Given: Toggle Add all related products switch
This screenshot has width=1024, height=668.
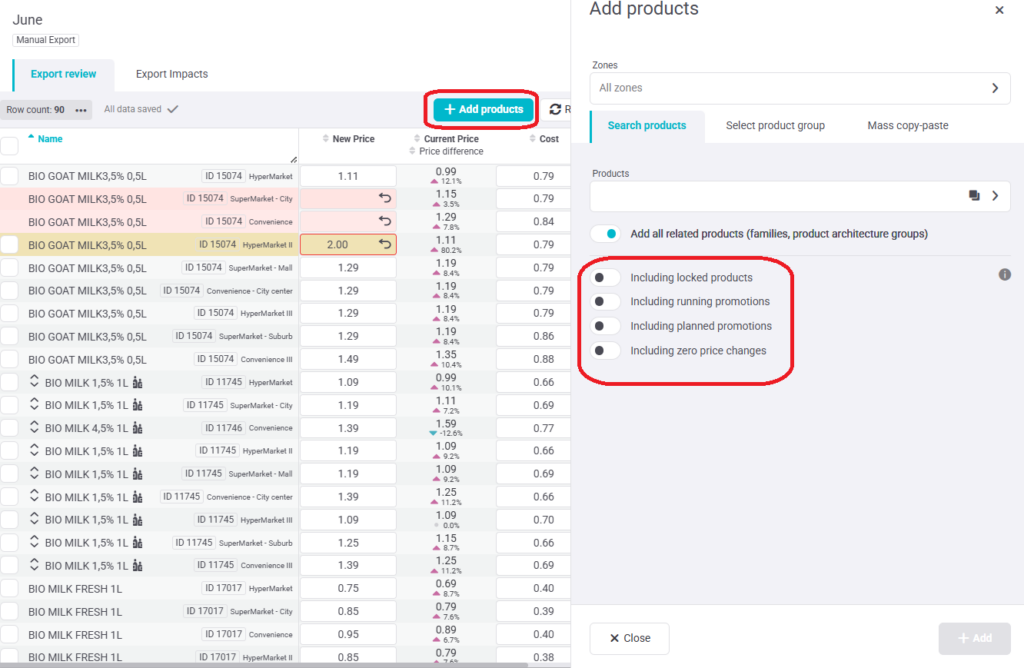Looking at the screenshot, I should point(605,234).
